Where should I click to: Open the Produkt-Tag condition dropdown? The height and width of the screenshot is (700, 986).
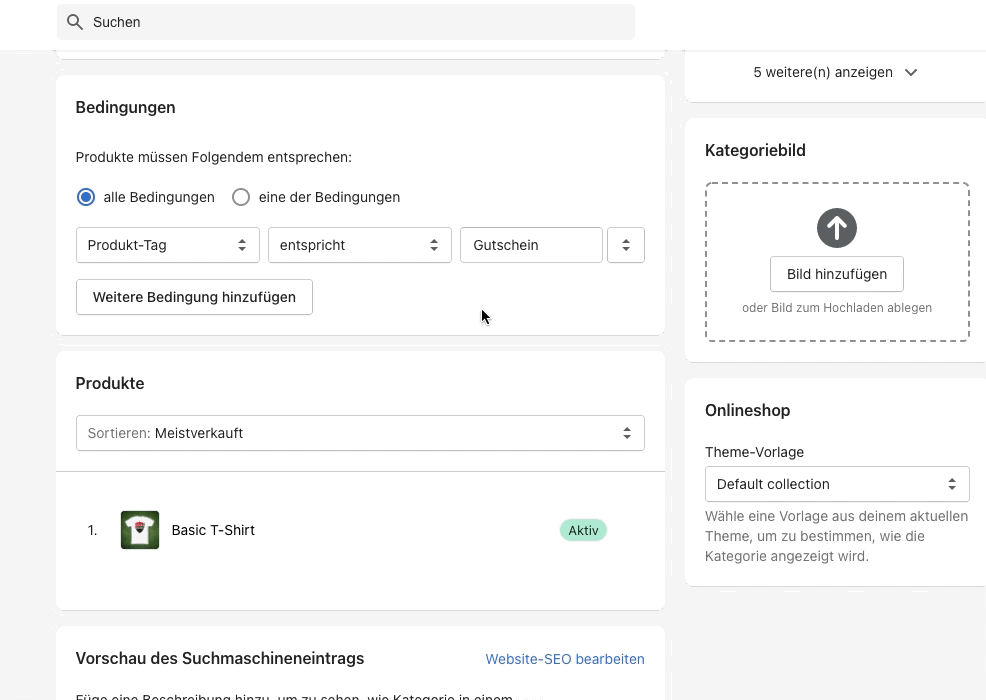pyautogui.click(x=167, y=245)
